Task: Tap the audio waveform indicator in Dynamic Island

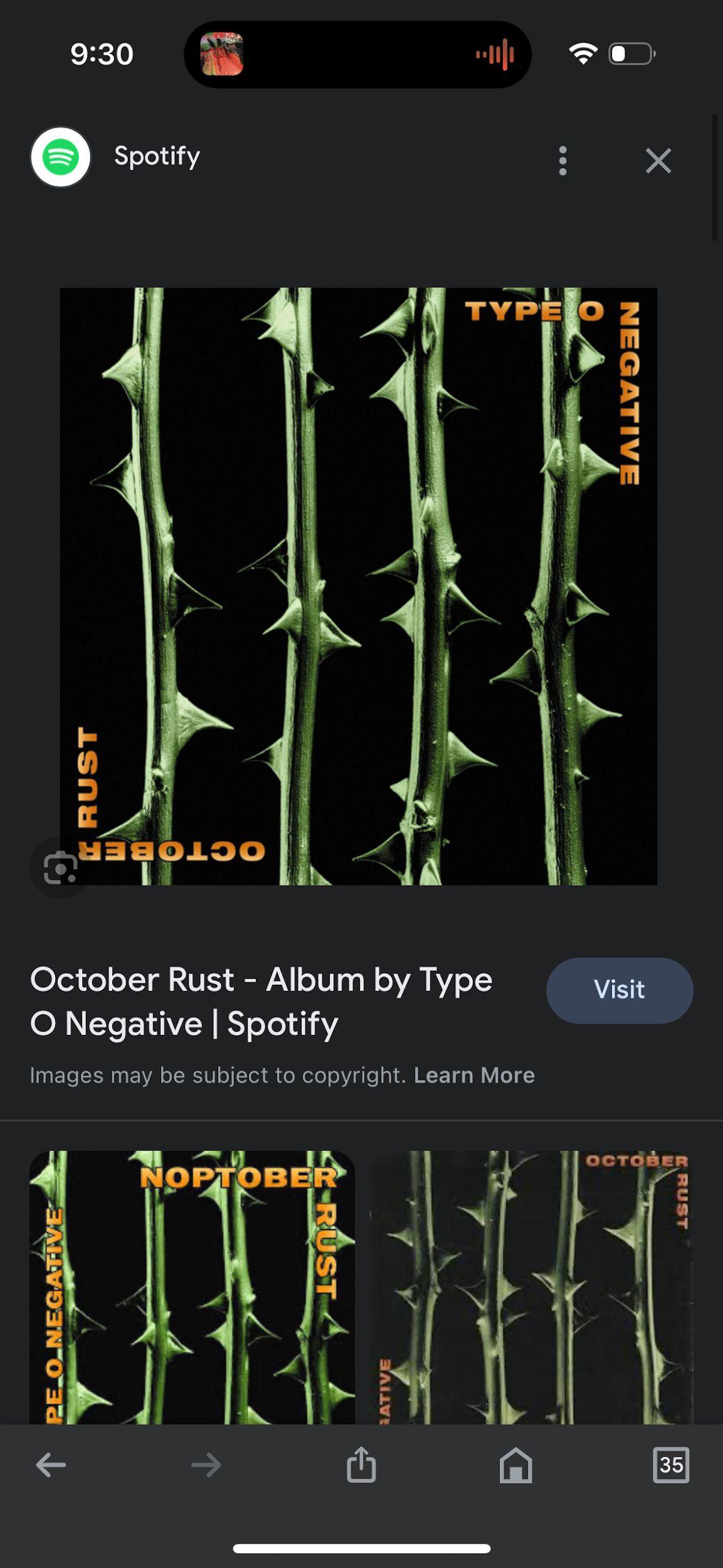Action: coord(495,55)
